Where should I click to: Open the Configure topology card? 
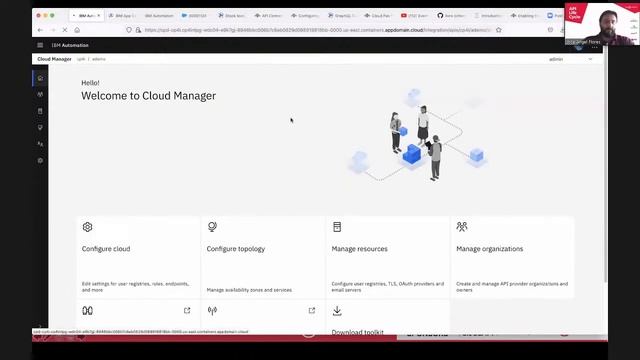tap(263, 257)
